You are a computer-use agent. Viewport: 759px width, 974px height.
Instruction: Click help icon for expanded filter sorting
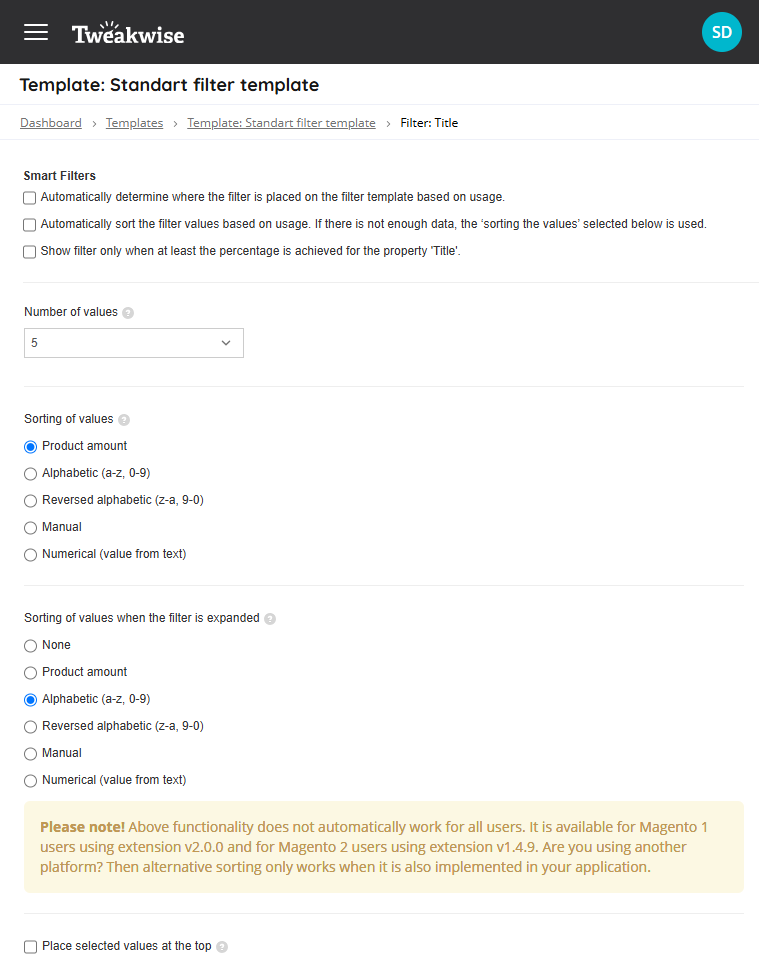coord(270,619)
